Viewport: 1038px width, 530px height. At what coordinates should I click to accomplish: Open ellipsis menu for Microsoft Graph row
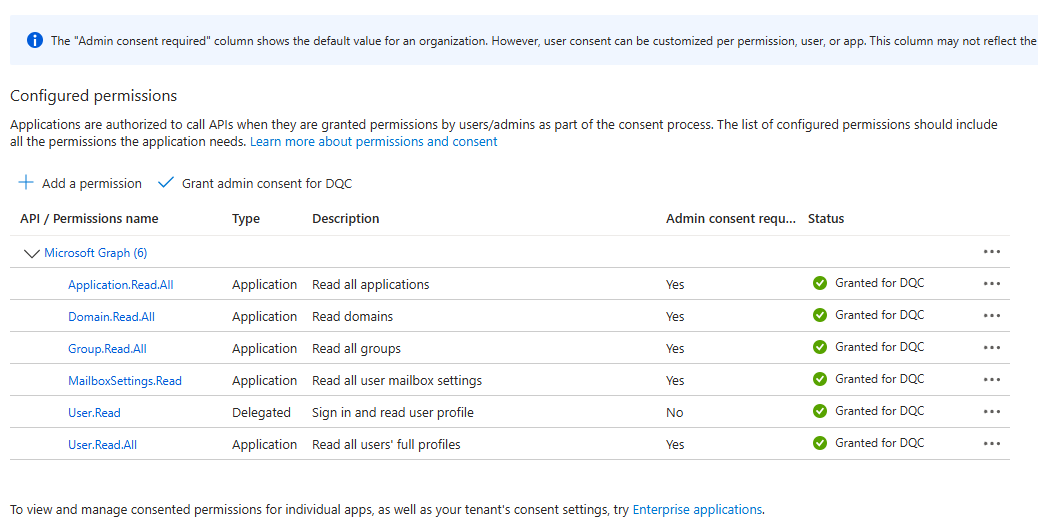(x=991, y=252)
